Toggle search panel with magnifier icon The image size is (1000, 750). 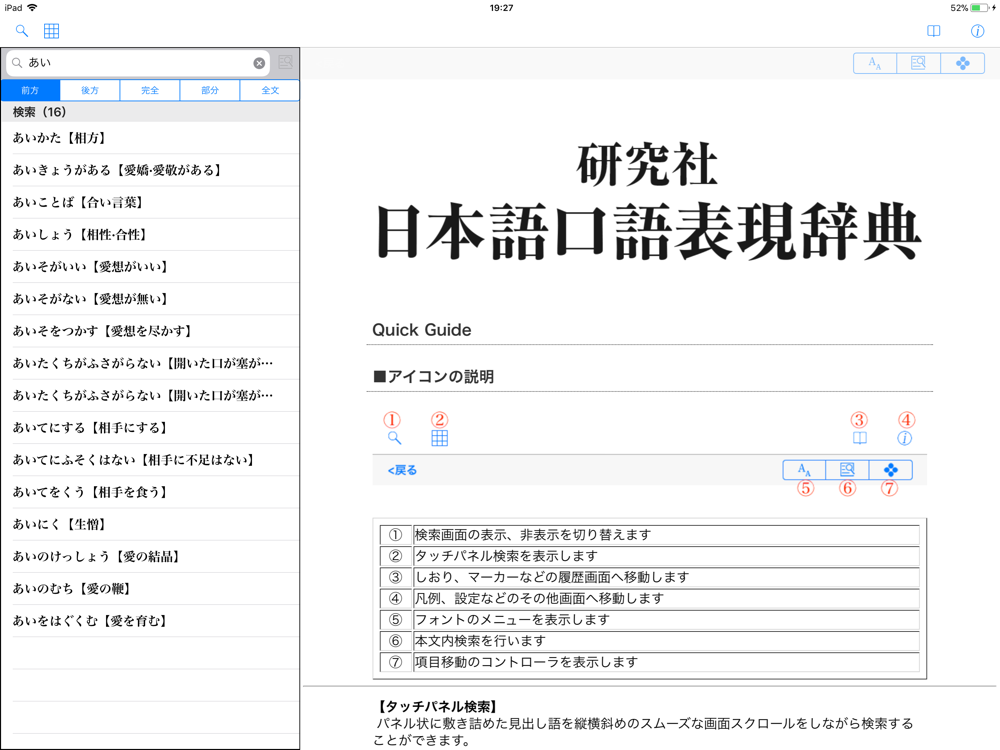pos(22,31)
